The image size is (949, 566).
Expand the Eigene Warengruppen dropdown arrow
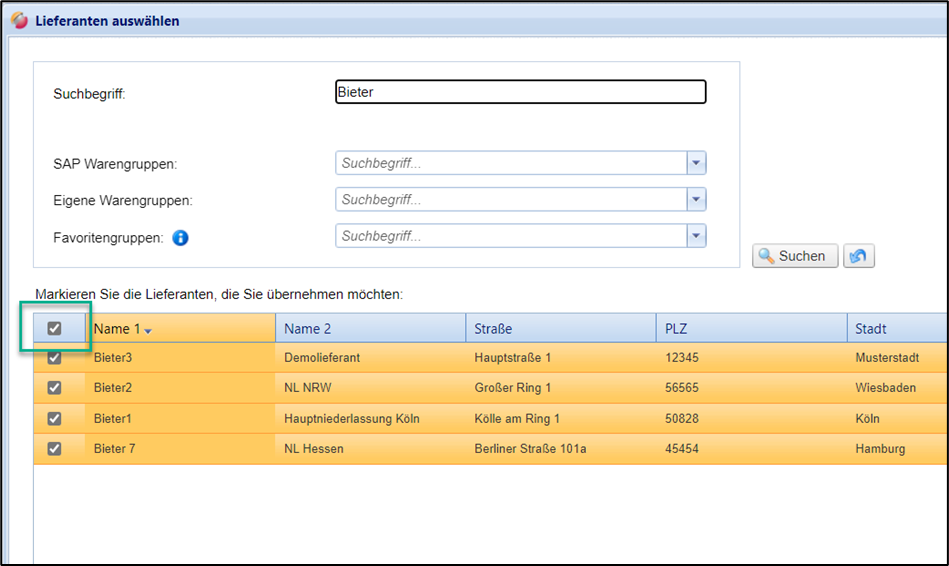(696, 200)
